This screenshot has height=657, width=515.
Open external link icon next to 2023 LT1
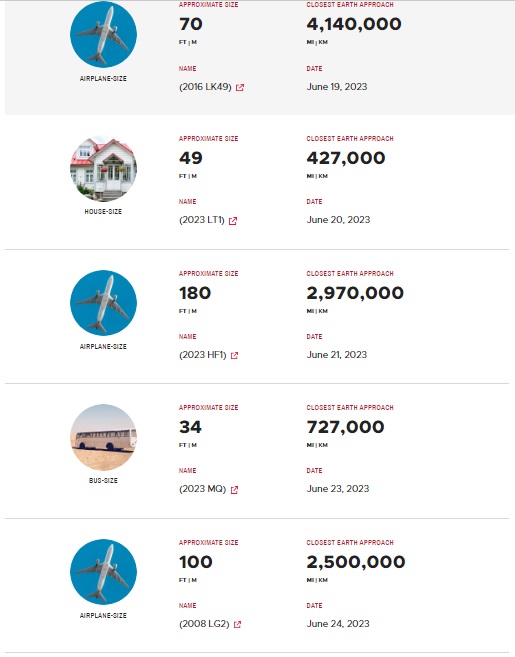pyautogui.click(x=233, y=221)
